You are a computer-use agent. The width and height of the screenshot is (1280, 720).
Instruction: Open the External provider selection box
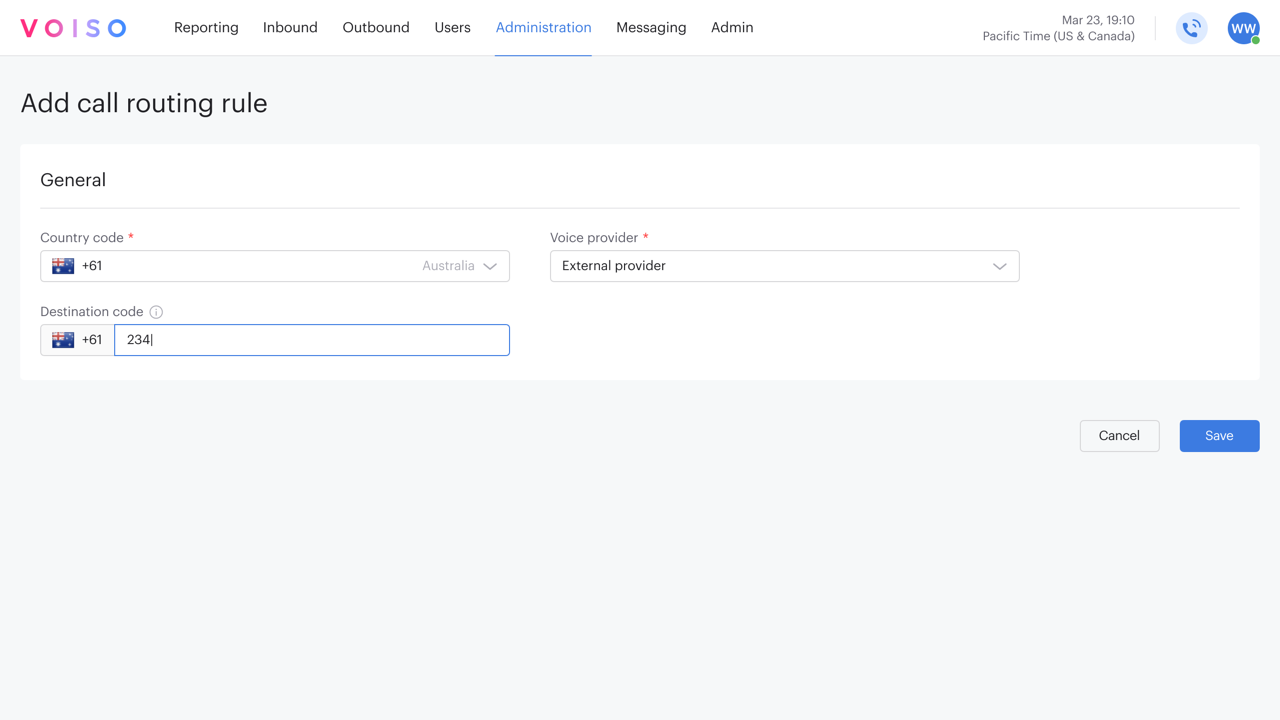pyautogui.click(x=770, y=266)
